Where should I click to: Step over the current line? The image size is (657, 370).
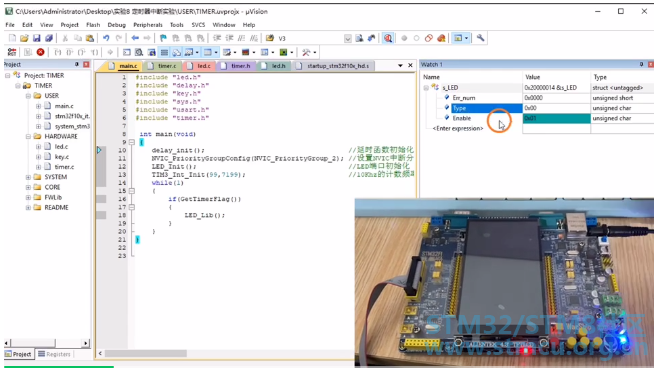[70, 52]
